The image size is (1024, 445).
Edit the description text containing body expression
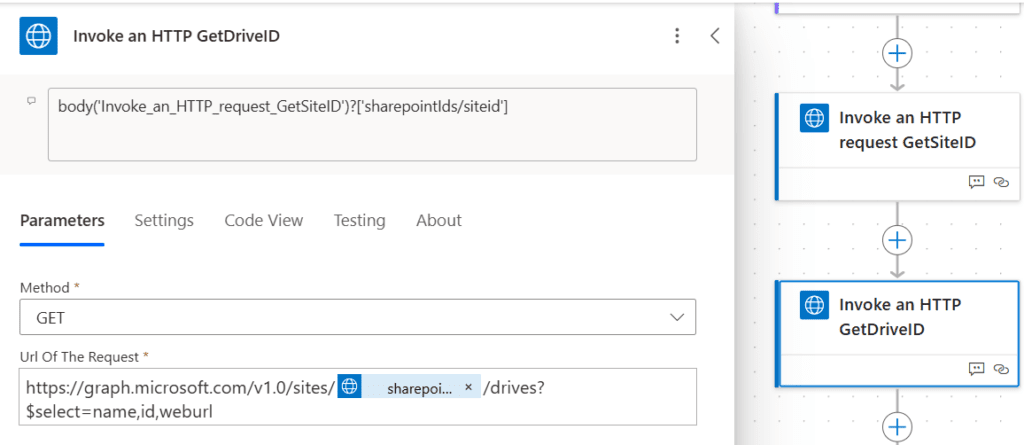(x=371, y=123)
